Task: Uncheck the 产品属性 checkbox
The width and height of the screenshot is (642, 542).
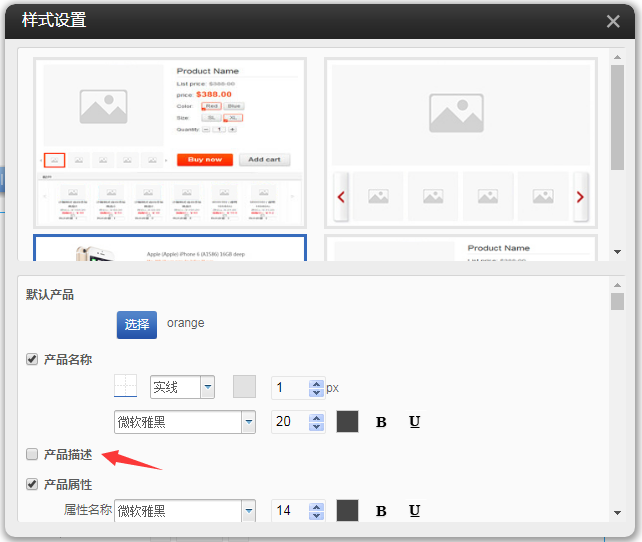Action: (x=32, y=484)
